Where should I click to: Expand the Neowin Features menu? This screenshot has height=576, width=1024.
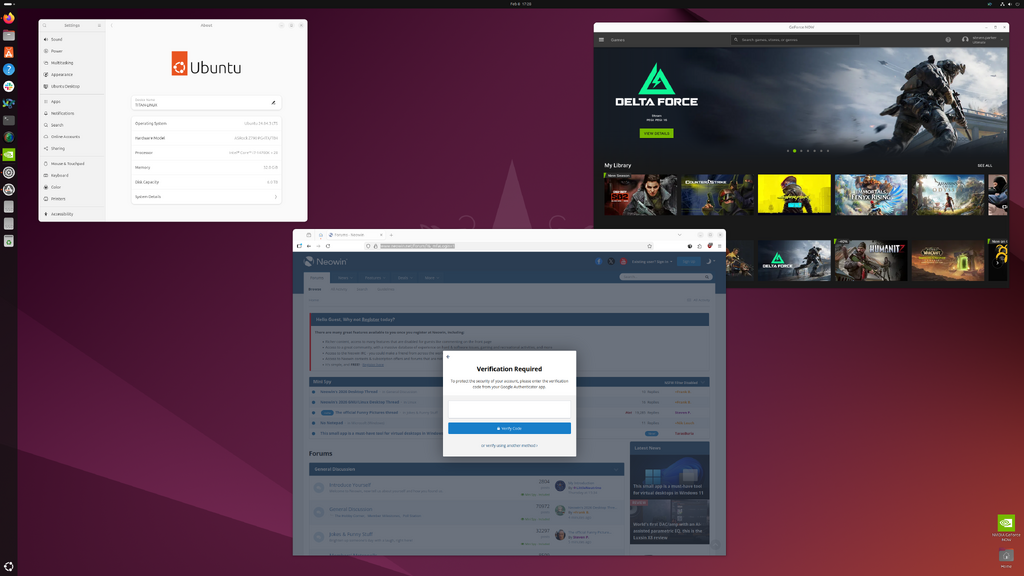click(x=375, y=278)
